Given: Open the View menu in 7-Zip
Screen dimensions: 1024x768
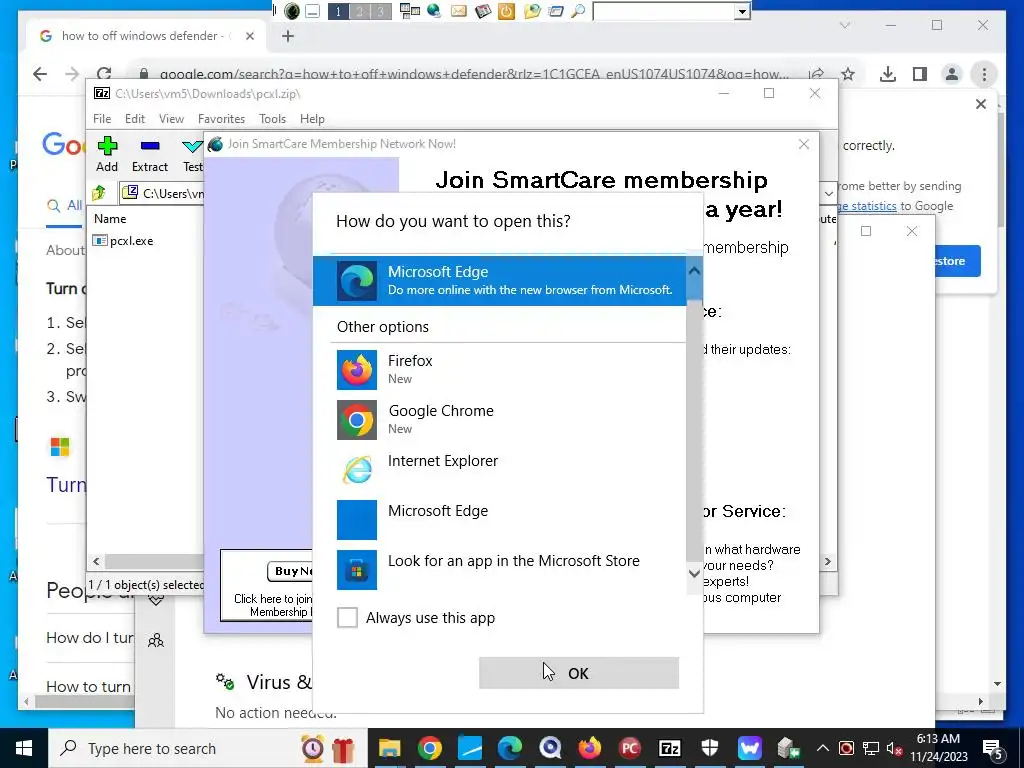Looking at the screenshot, I should click(x=171, y=119).
